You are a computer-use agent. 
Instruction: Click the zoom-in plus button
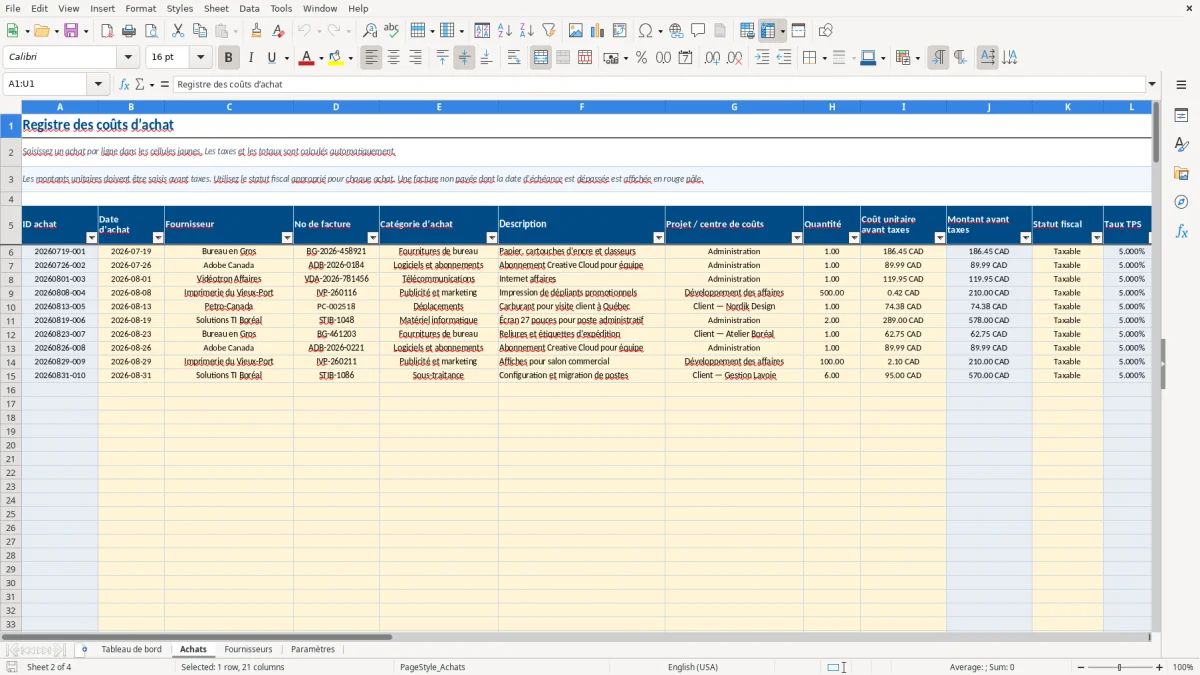click(1159, 667)
